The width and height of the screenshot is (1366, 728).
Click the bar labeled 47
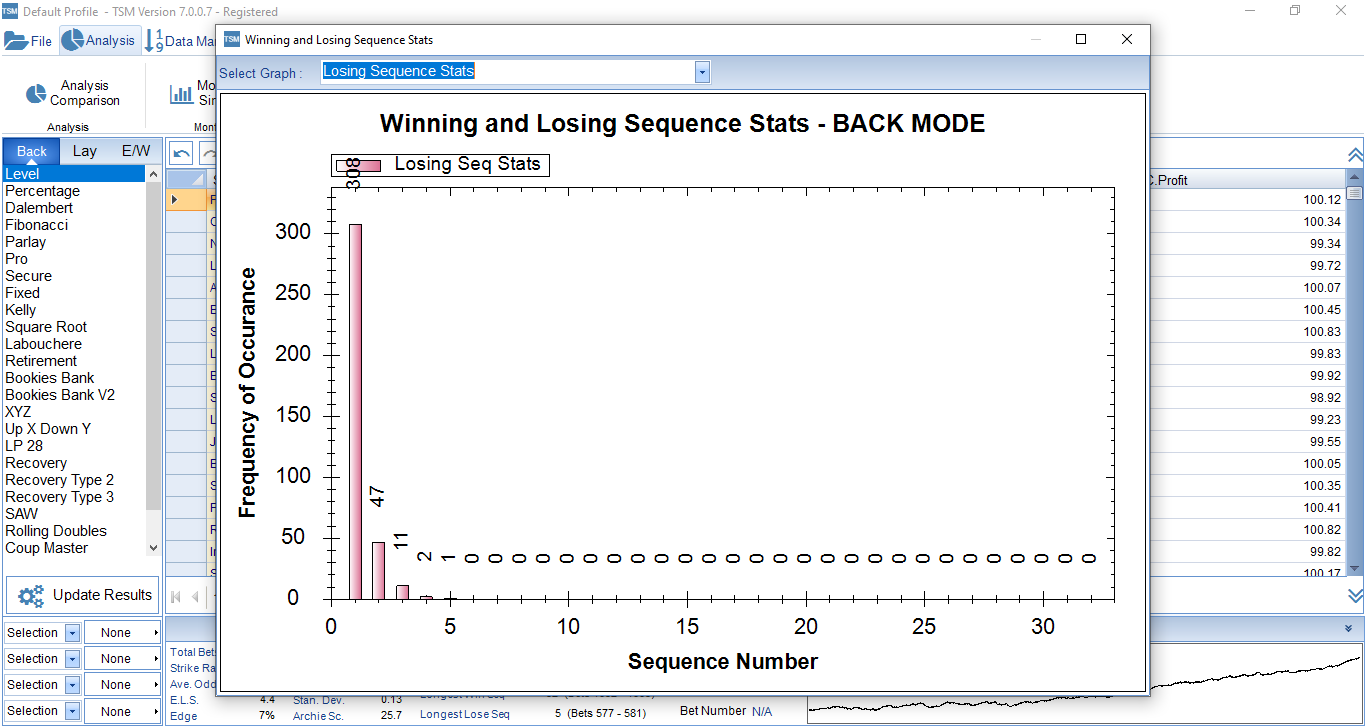[378, 570]
